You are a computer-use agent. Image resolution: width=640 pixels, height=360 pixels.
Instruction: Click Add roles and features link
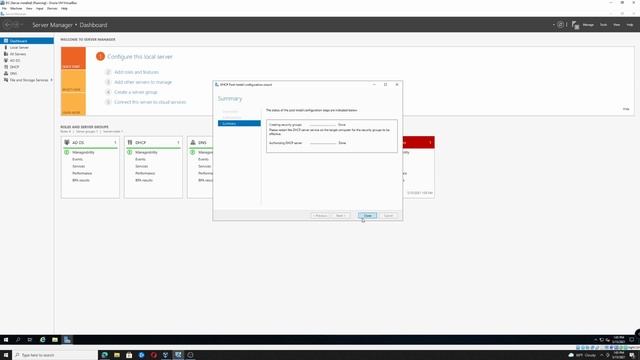pos(136,72)
